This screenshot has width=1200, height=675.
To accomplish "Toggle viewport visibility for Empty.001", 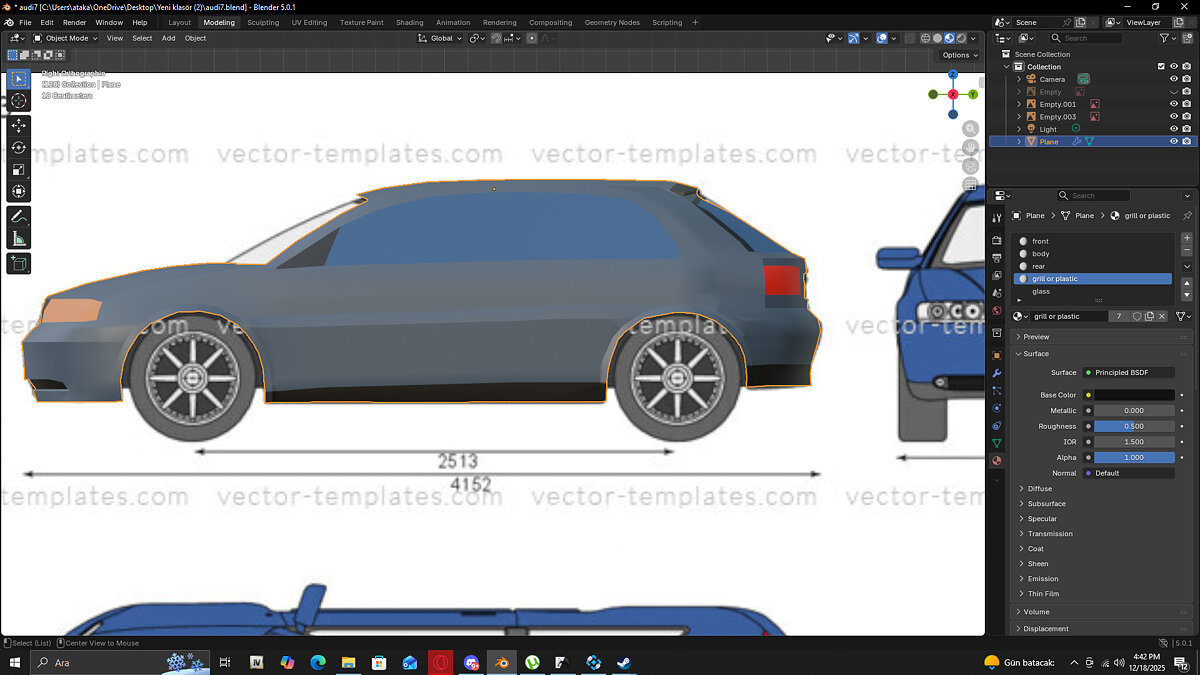I will point(1174,104).
